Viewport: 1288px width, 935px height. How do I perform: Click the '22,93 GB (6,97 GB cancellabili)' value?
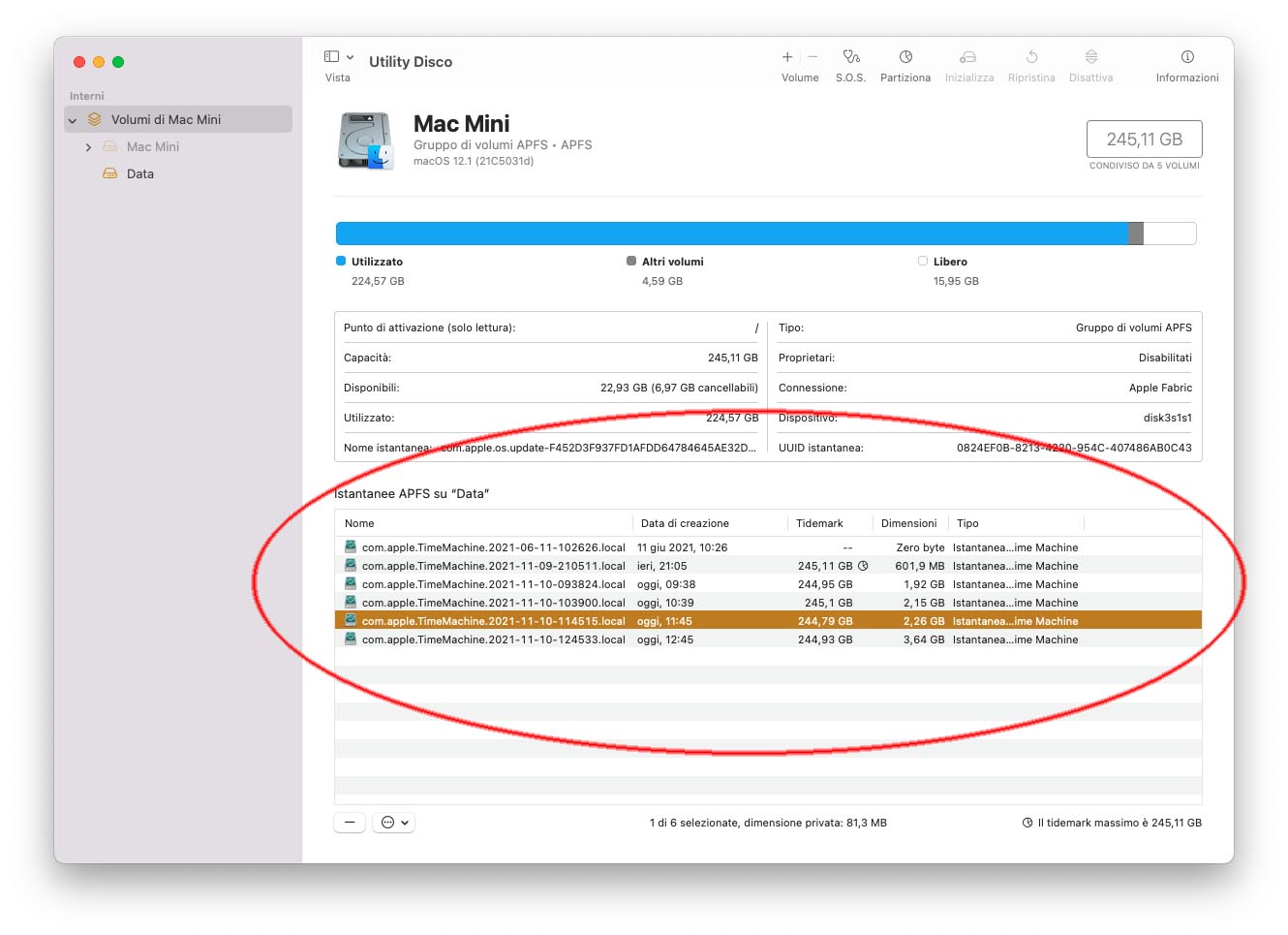pos(679,388)
